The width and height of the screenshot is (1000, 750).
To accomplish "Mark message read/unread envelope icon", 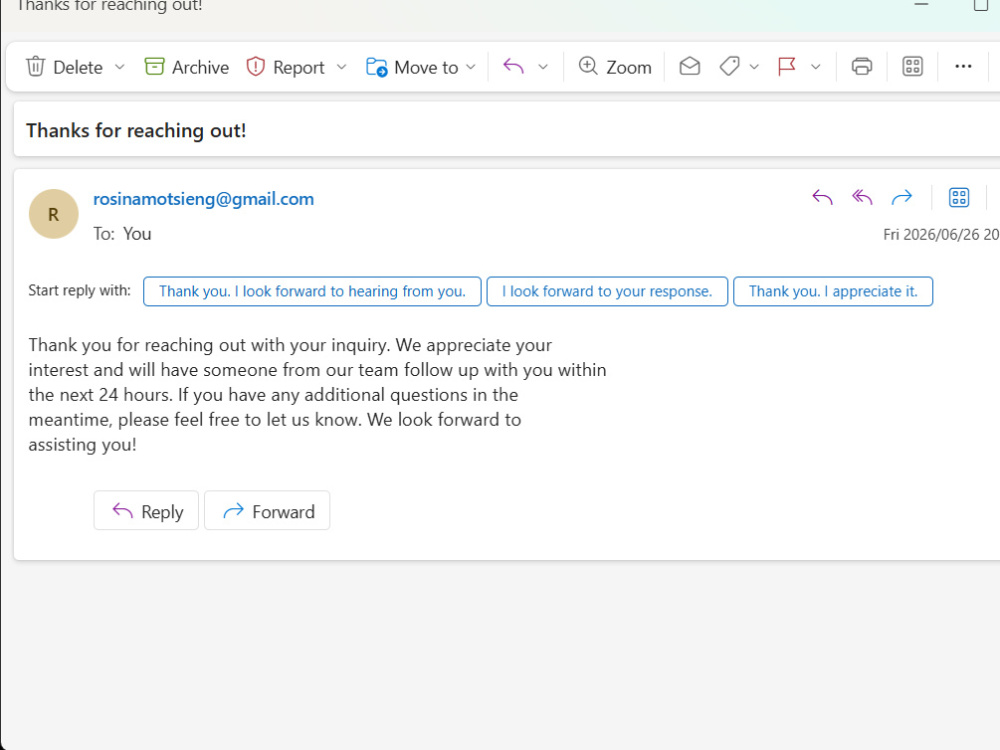I will pos(689,66).
